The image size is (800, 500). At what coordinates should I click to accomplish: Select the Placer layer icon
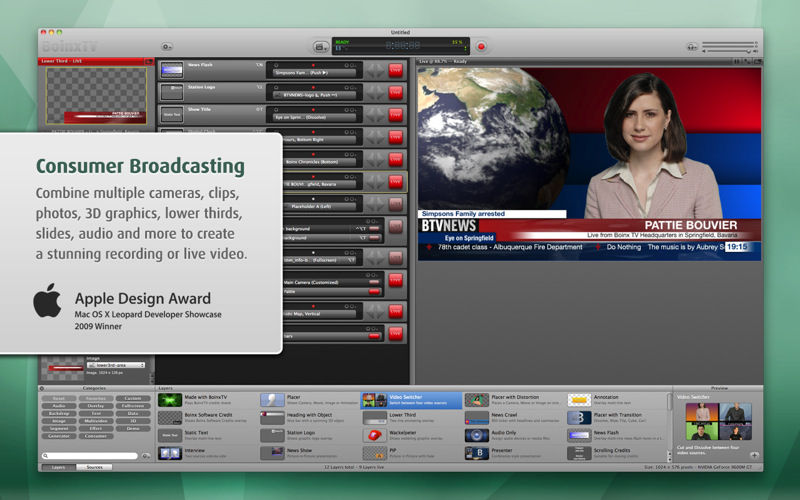[272, 400]
